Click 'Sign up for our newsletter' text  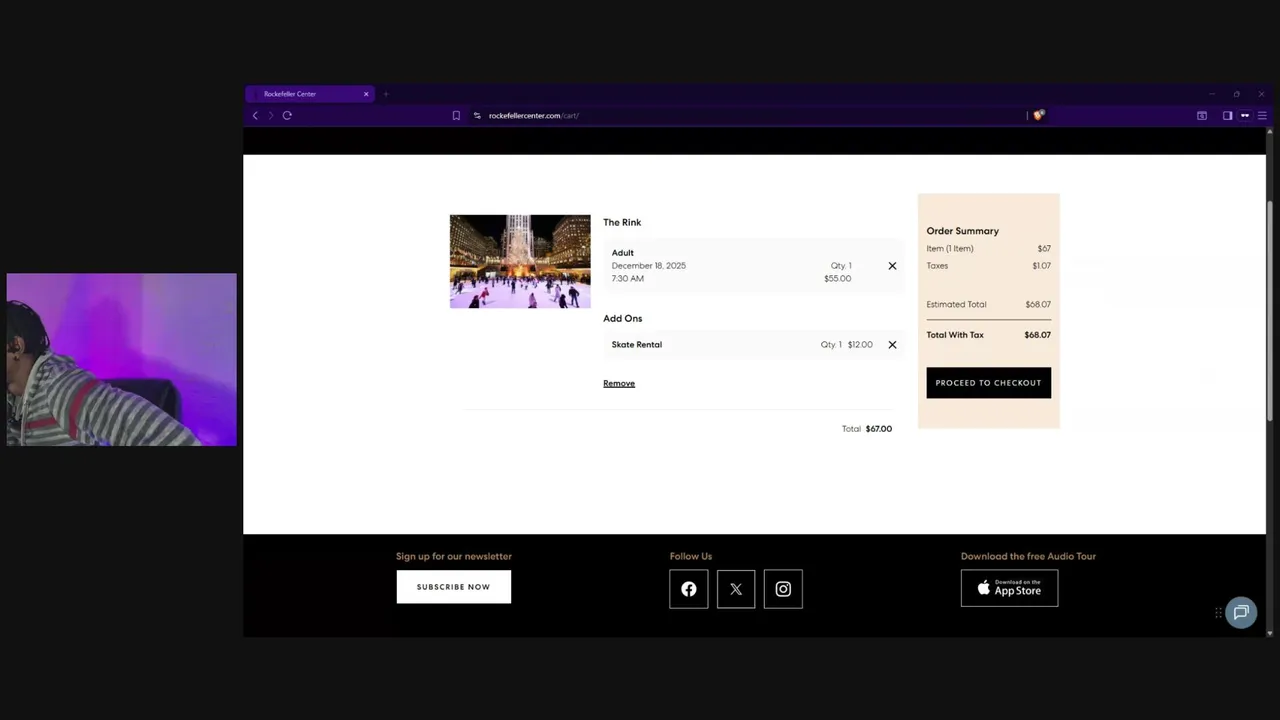click(x=454, y=556)
